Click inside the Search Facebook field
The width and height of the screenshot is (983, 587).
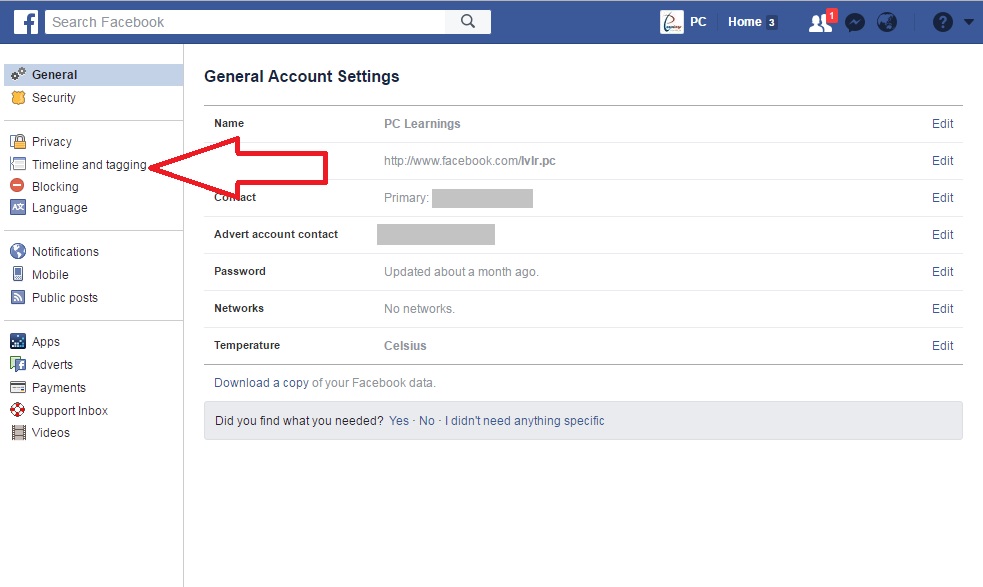(245, 22)
